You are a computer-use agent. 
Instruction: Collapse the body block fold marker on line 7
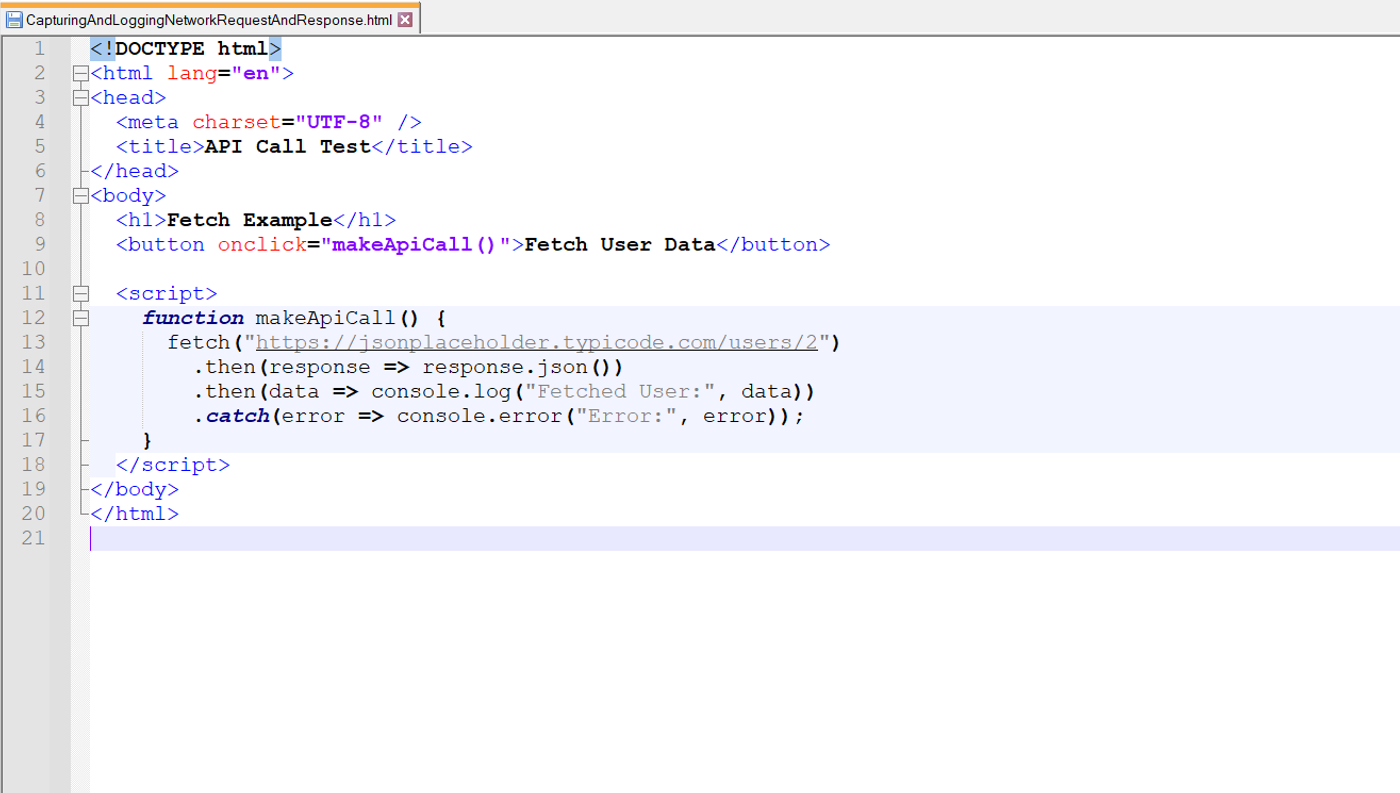click(80, 196)
